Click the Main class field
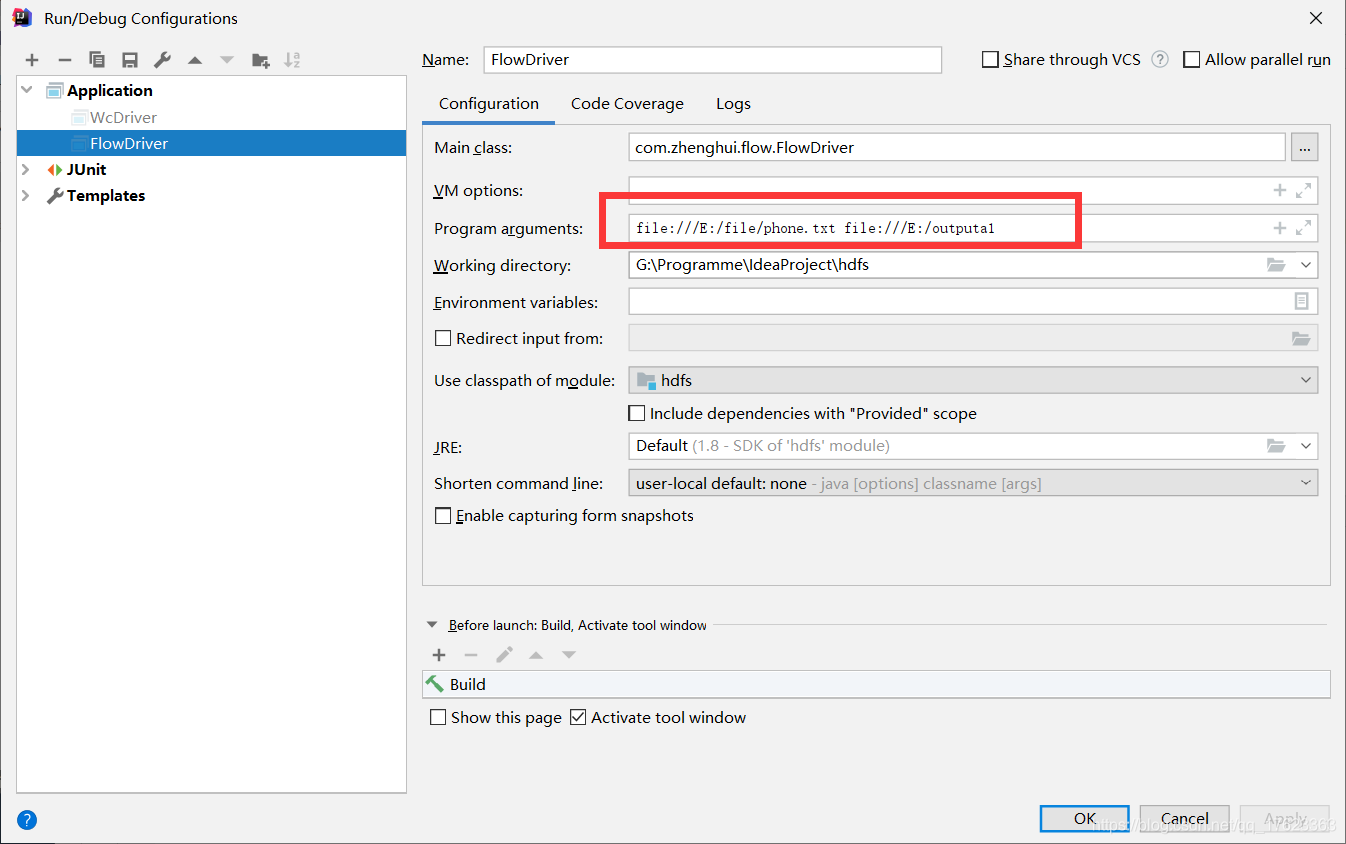 click(x=957, y=147)
